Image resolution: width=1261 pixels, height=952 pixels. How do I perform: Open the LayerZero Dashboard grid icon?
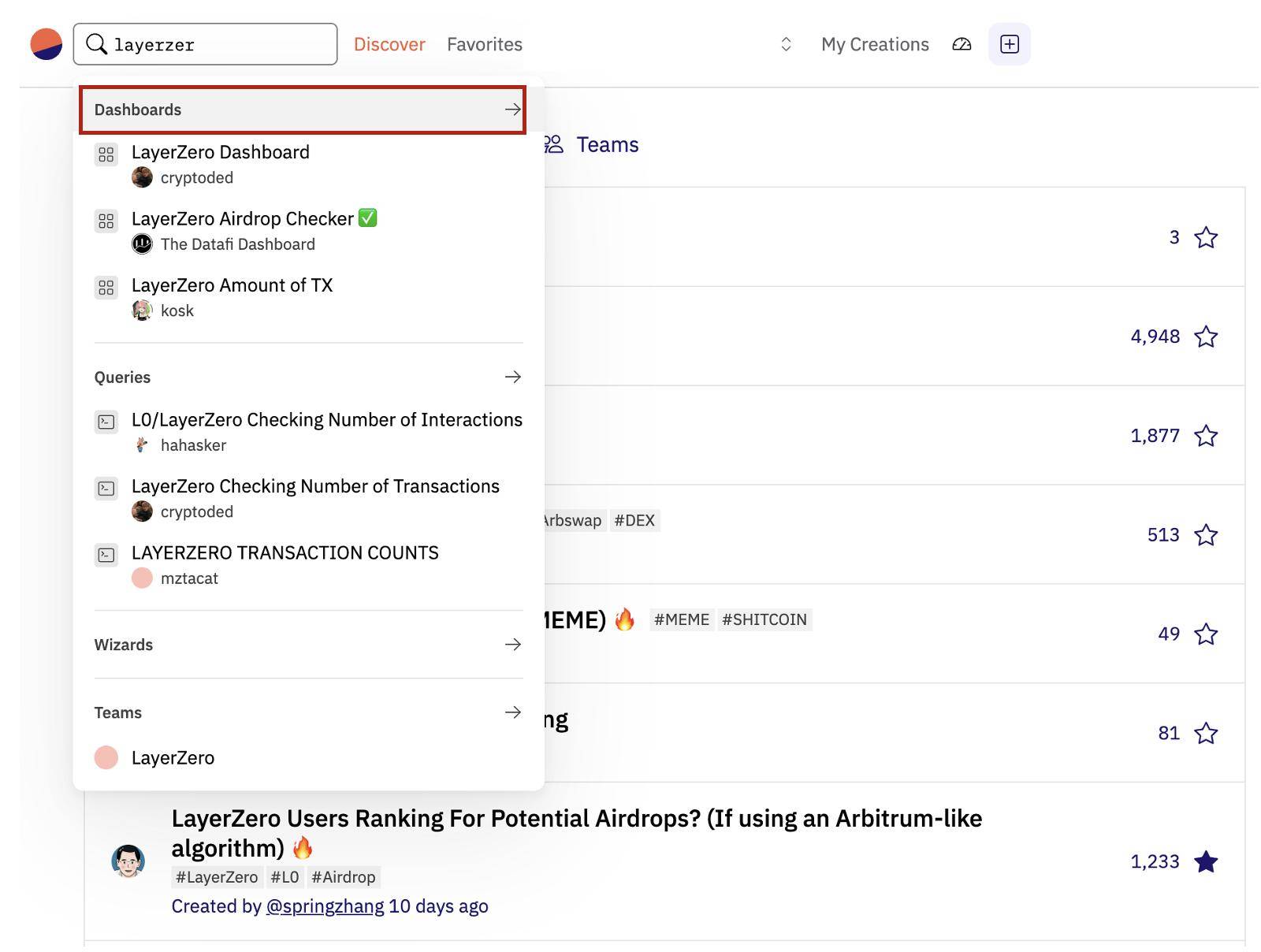pos(106,154)
